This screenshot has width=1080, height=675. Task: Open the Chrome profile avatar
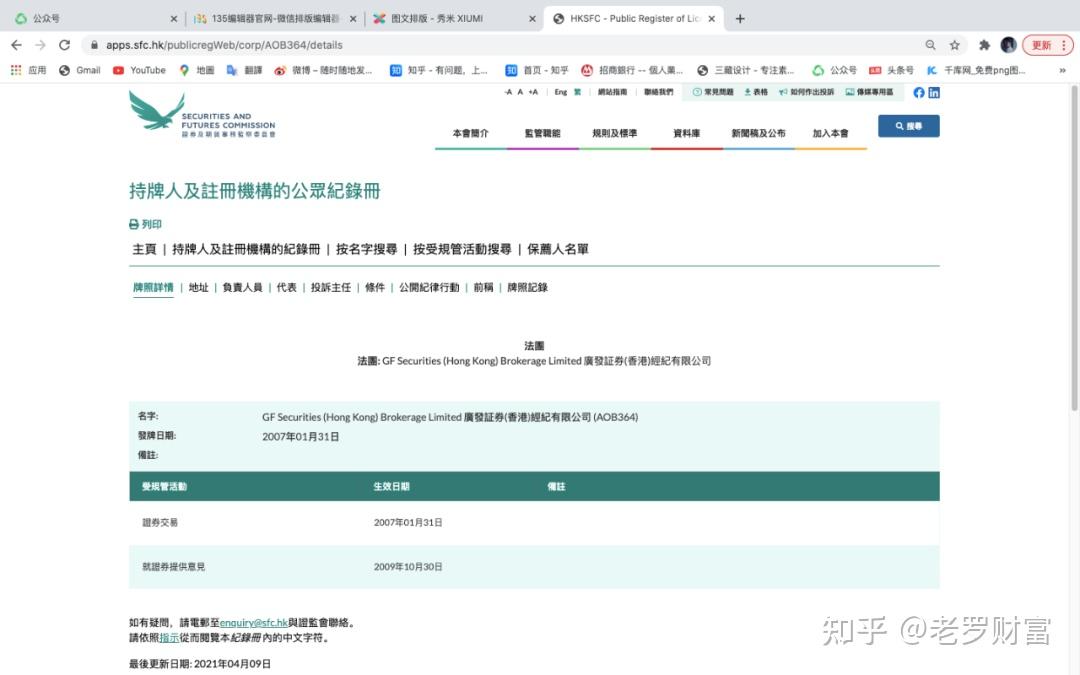[1008, 45]
